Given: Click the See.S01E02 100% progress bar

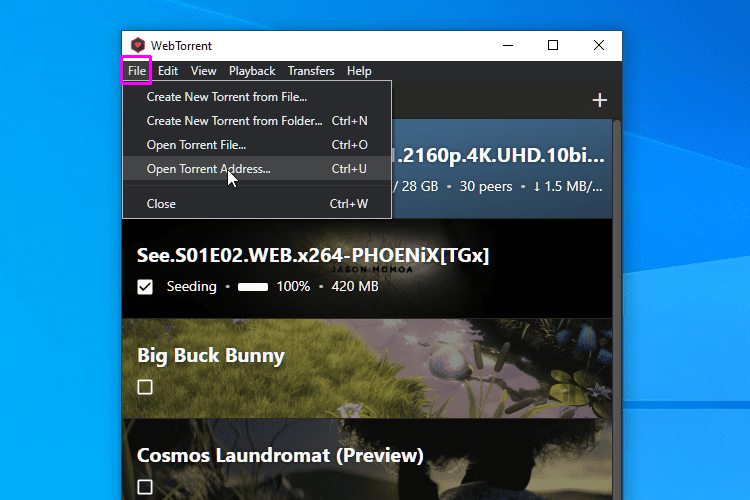Looking at the screenshot, I should pos(253,287).
